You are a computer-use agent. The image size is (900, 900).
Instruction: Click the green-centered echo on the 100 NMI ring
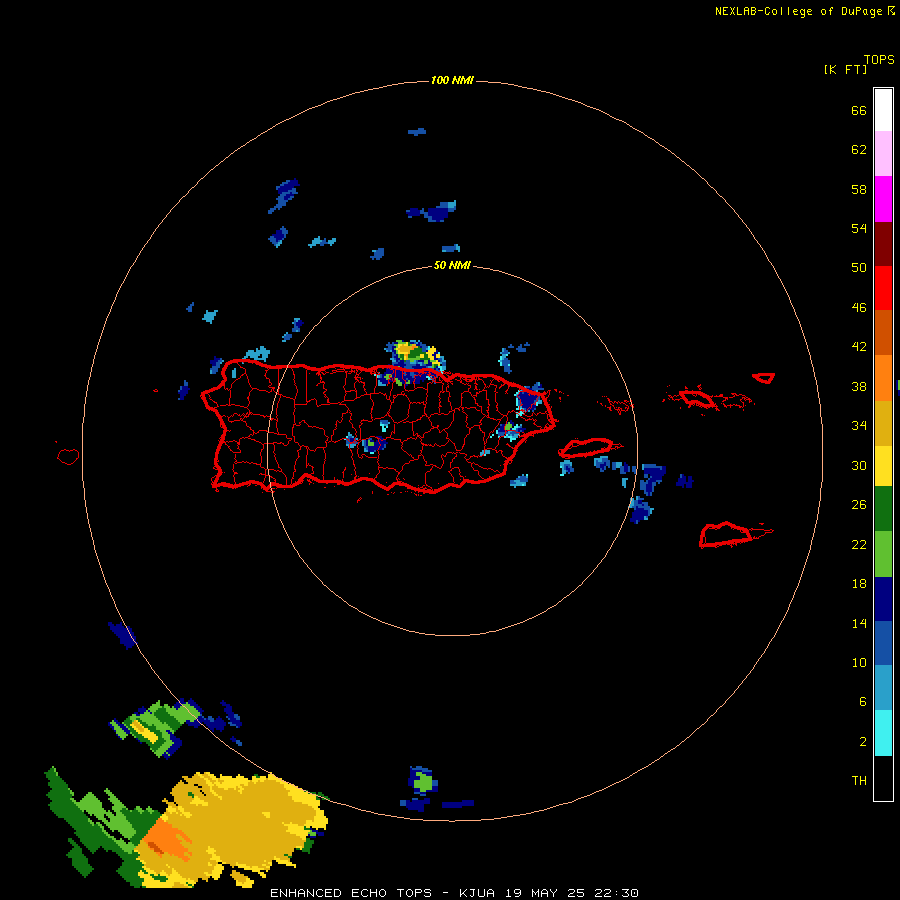pos(422,782)
